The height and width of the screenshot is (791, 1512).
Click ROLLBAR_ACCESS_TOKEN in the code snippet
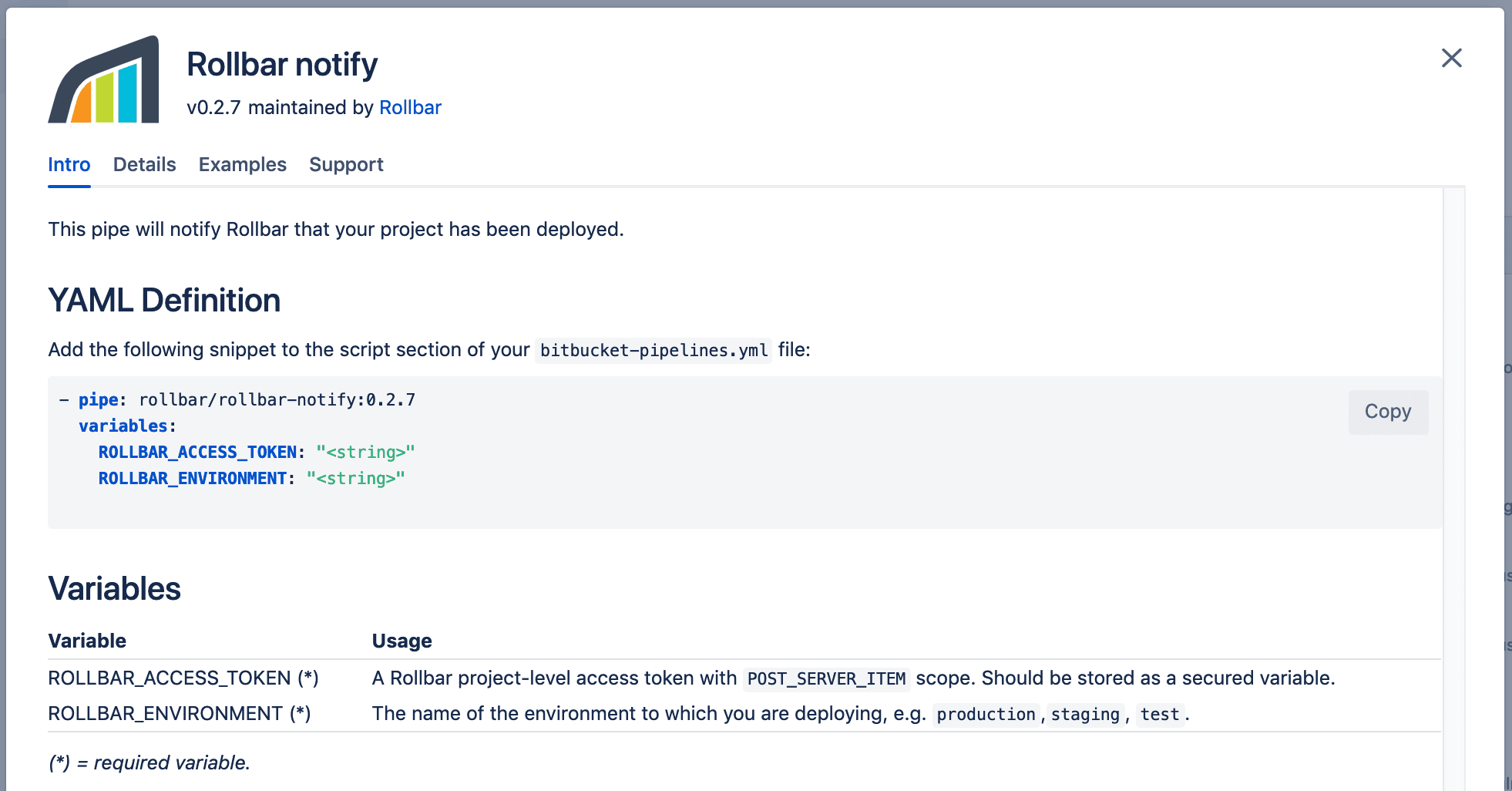(197, 452)
